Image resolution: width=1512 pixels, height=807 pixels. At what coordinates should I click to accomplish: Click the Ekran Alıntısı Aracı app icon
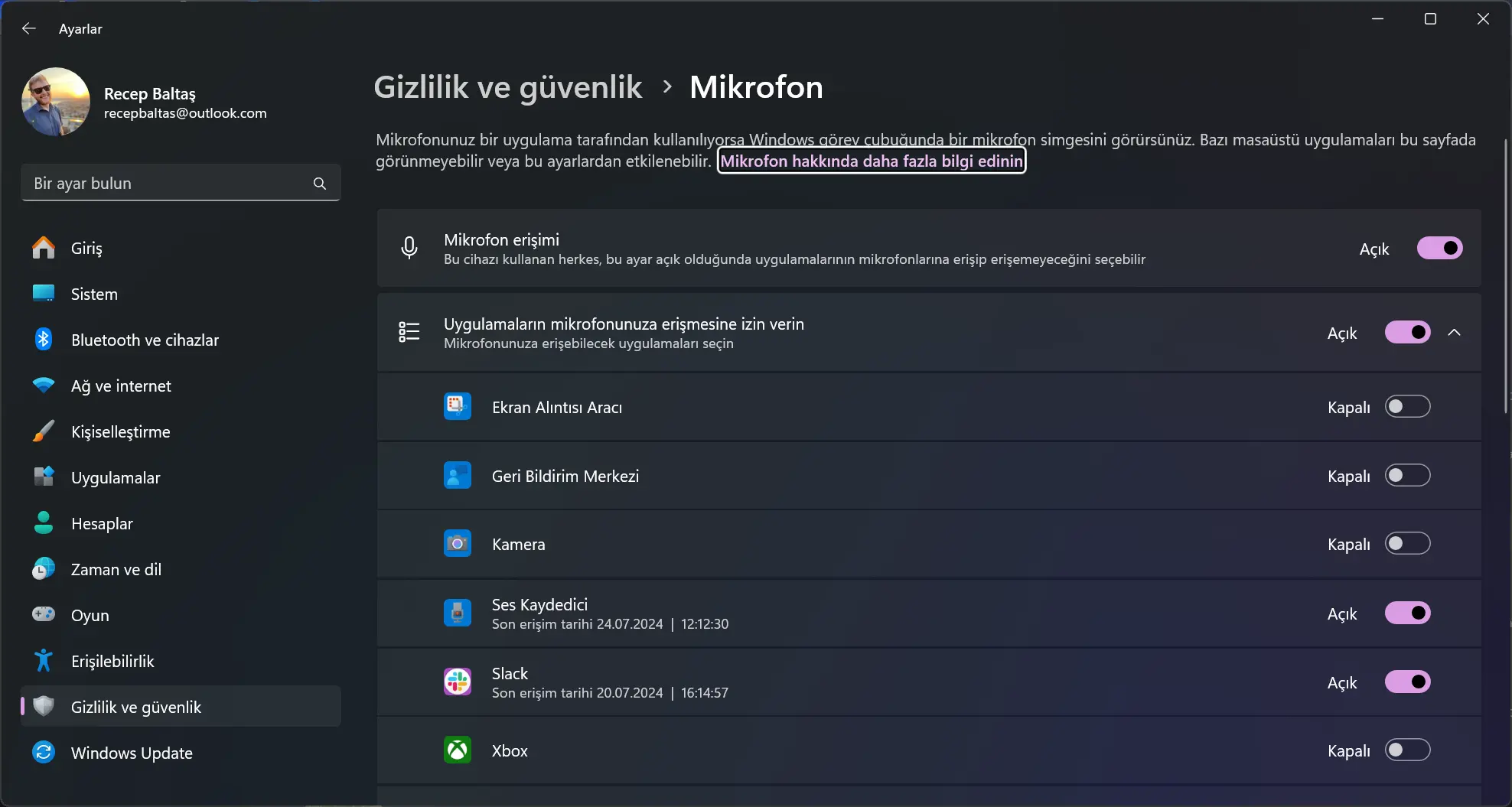pos(458,406)
